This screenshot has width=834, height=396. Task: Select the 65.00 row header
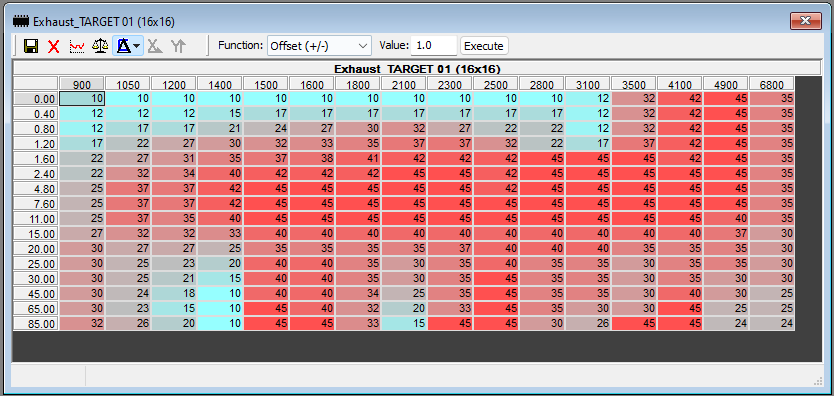36,308
